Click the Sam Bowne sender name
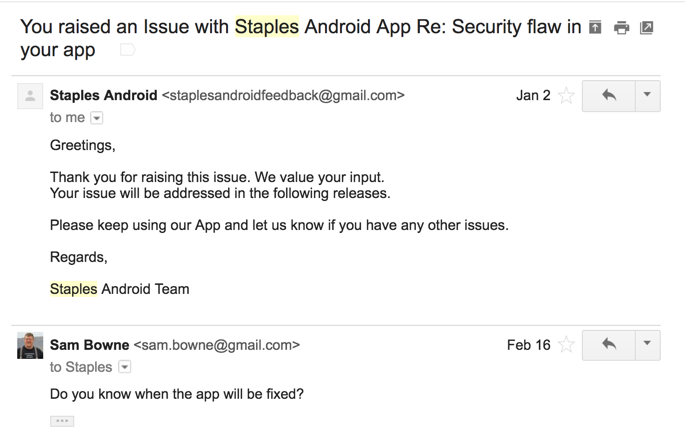This screenshot has height=430, width=685. pos(89,345)
